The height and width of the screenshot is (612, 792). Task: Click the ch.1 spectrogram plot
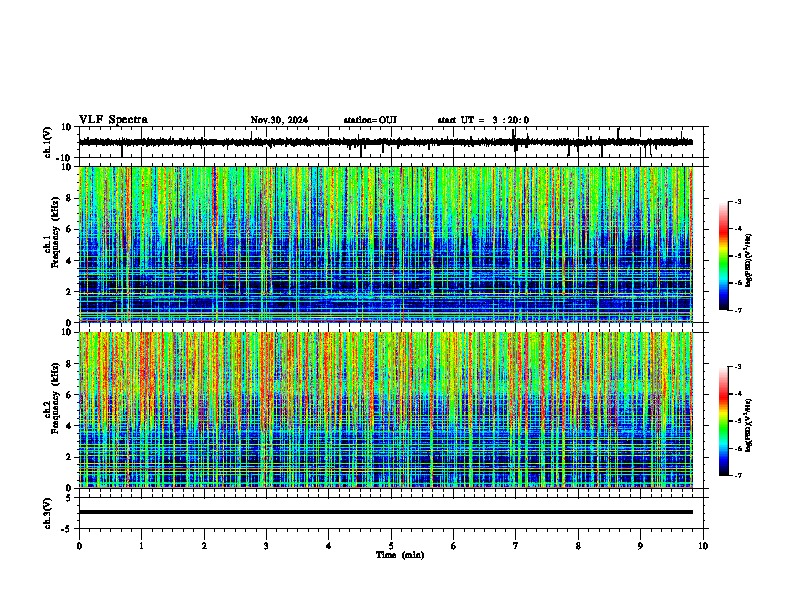[385, 244]
